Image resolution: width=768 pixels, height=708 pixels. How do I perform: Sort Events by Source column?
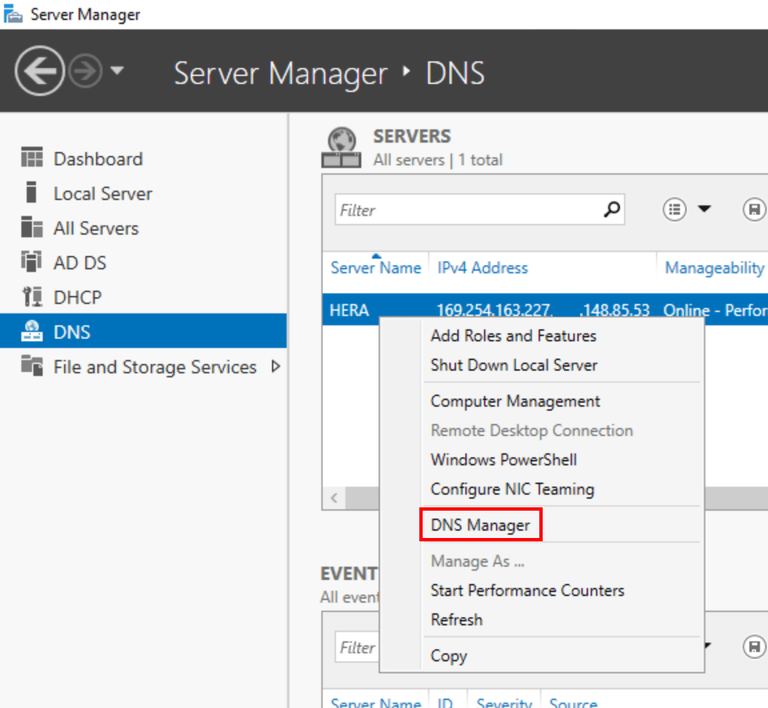click(573, 703)
